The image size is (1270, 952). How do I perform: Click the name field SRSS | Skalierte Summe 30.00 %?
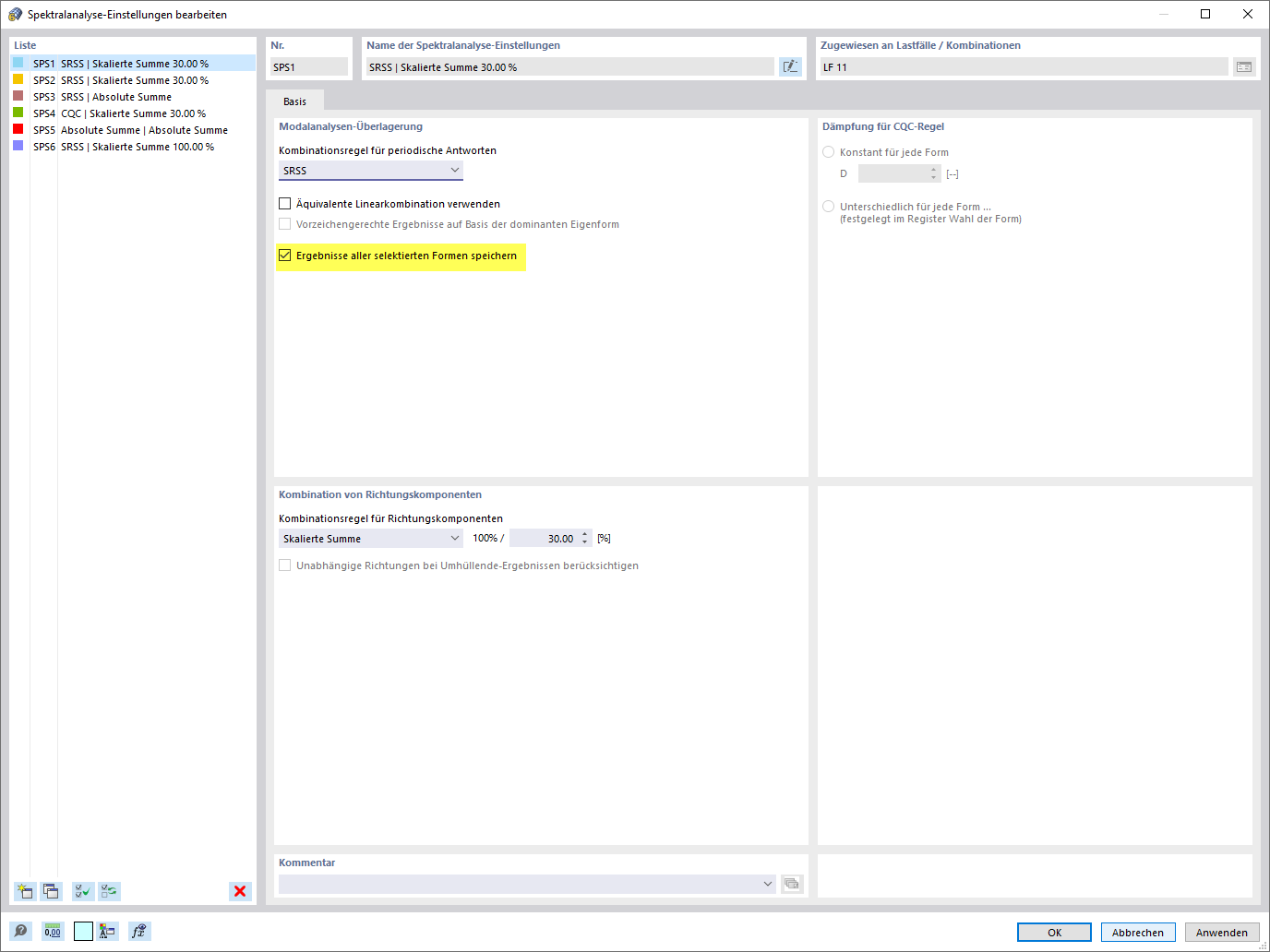click(569, 67)
